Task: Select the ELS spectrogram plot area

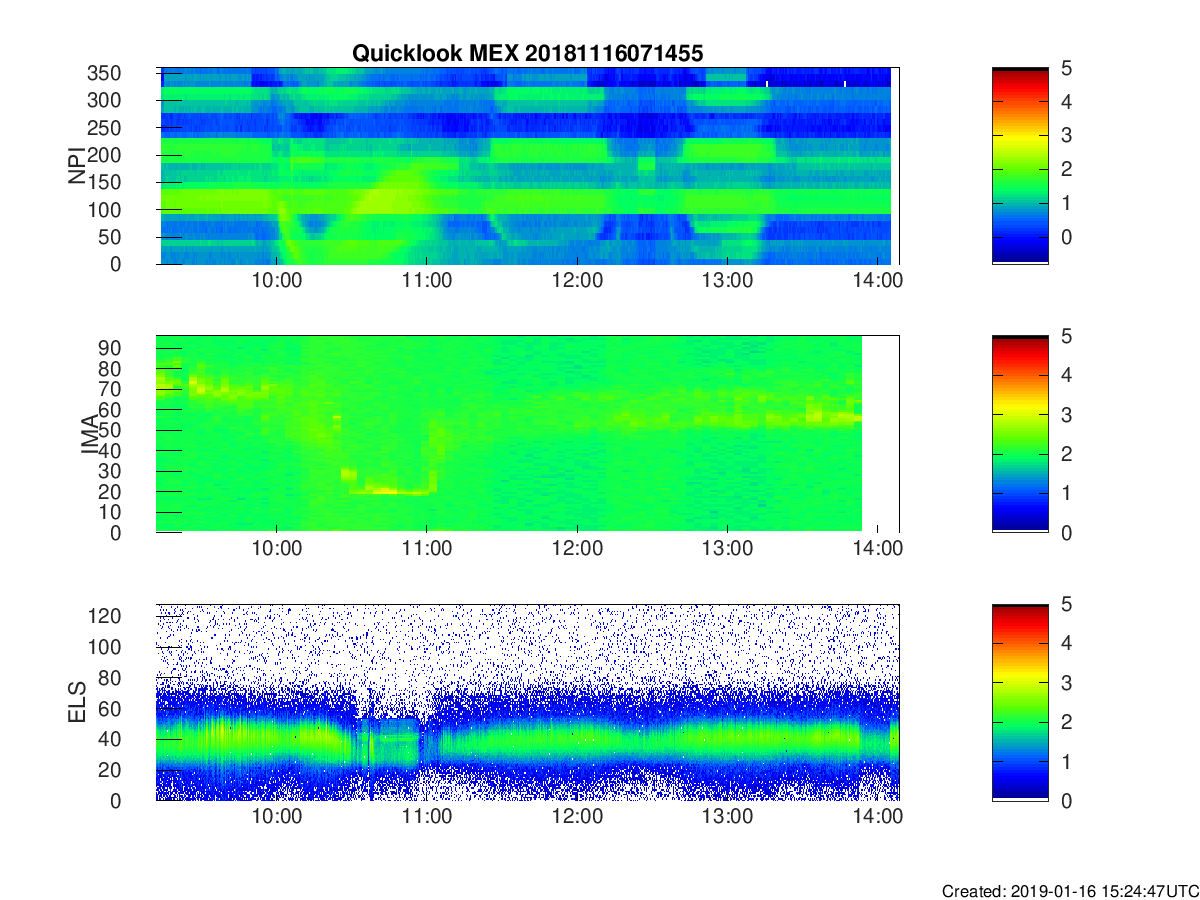Action: pos(527,702)
